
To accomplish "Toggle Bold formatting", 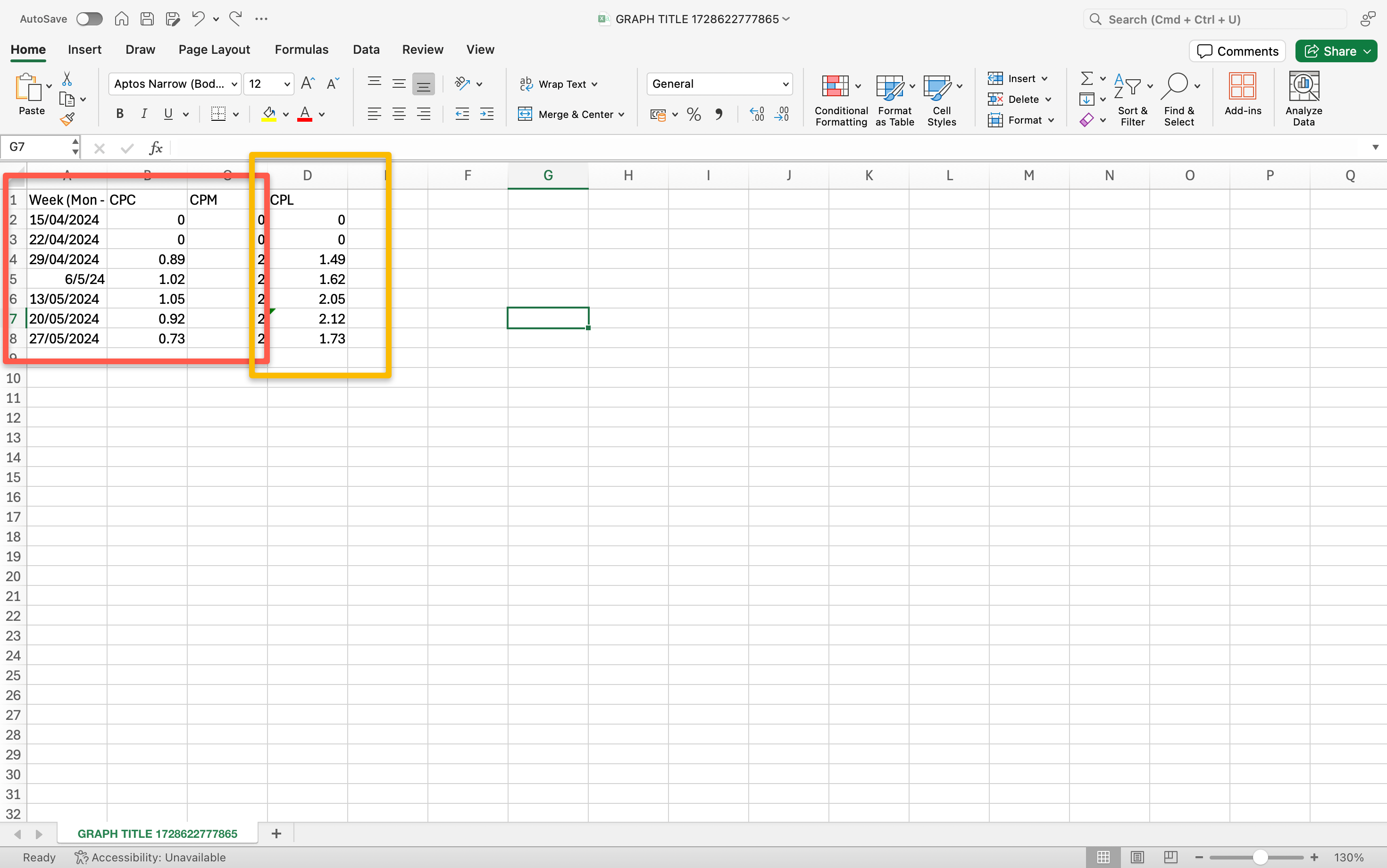I will 119,114.
